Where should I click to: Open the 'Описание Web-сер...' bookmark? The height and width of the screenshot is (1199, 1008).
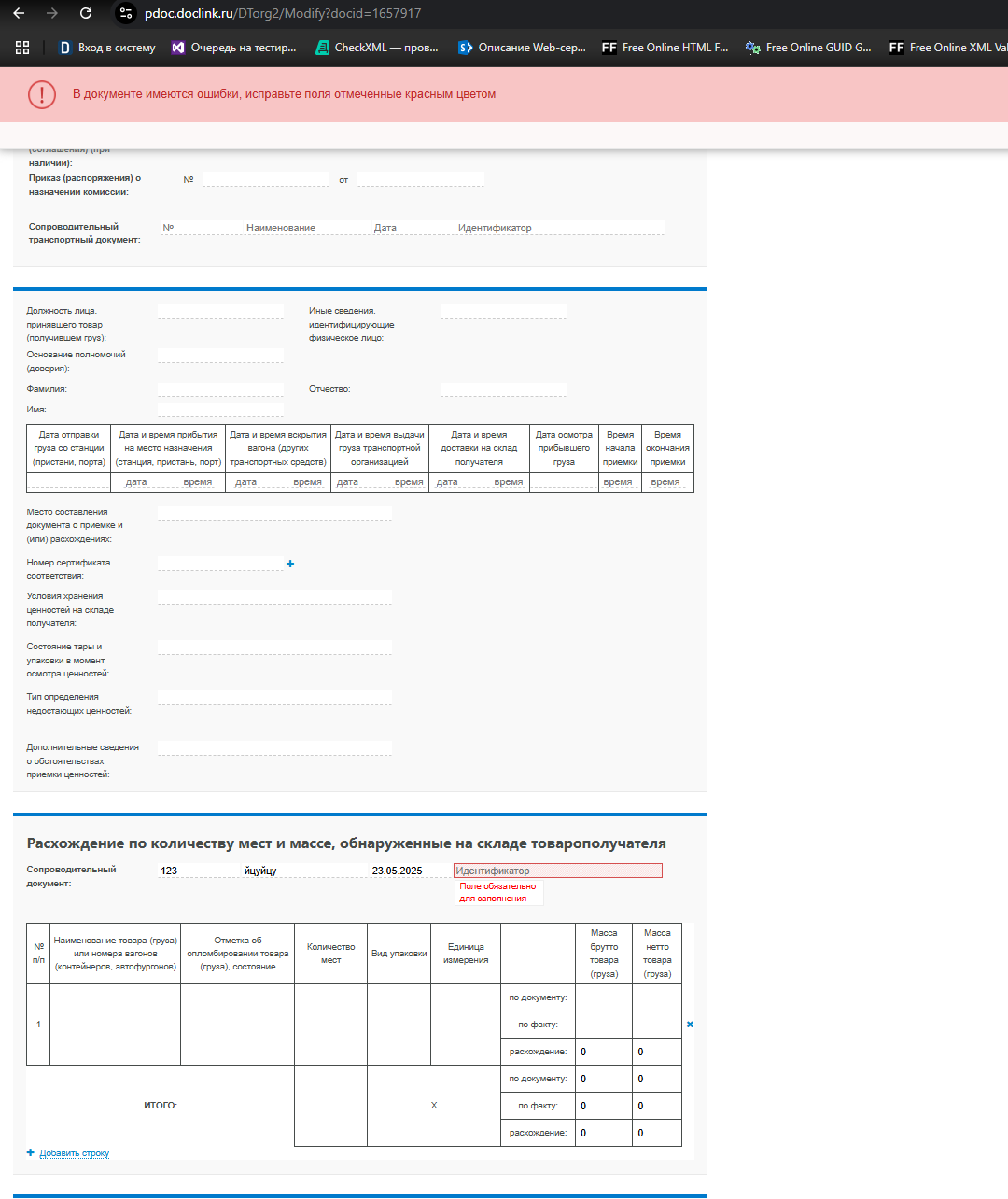coord(522,48)
